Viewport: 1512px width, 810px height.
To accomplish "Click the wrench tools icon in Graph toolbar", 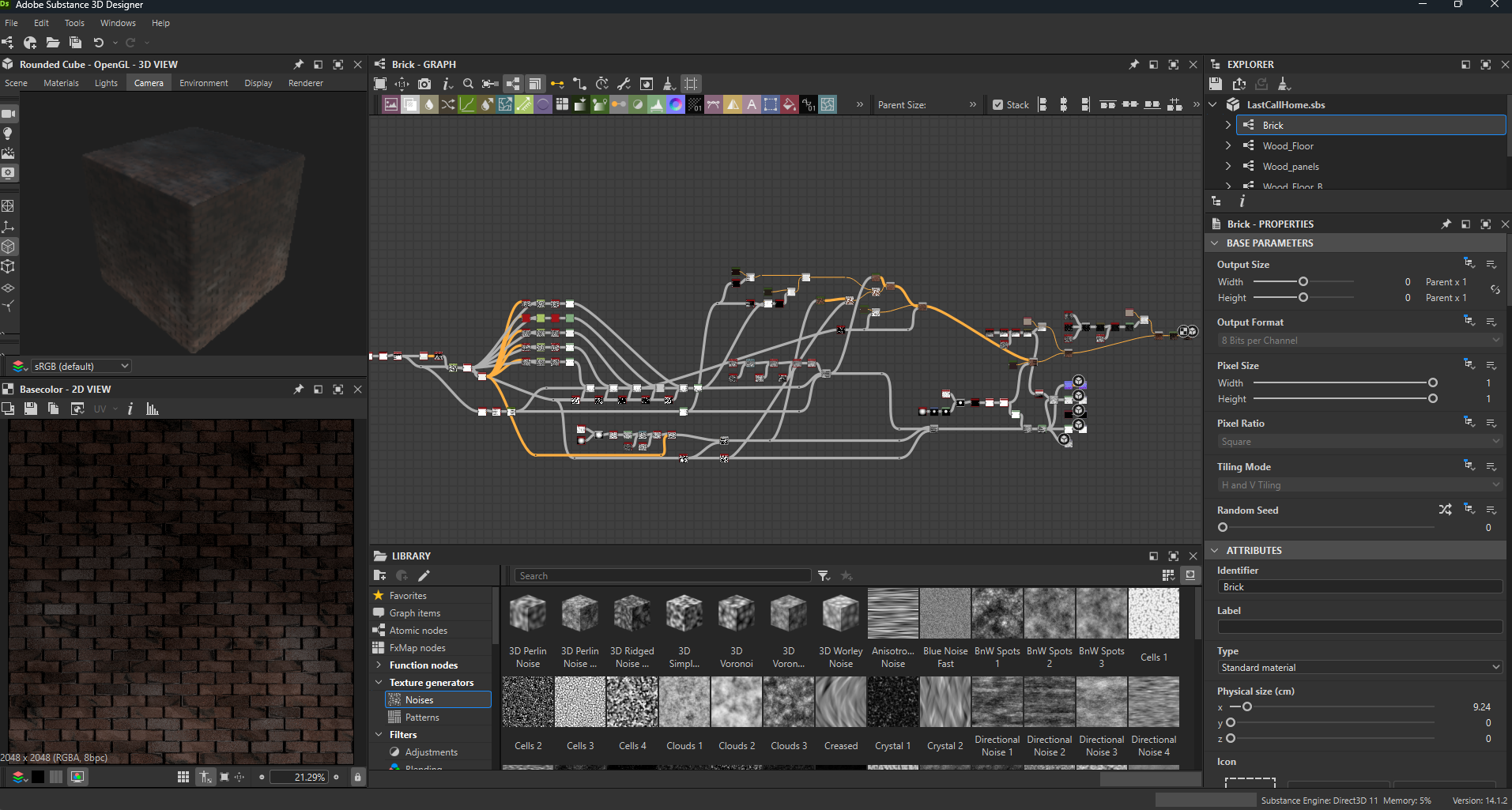I will tap(624, 84).
